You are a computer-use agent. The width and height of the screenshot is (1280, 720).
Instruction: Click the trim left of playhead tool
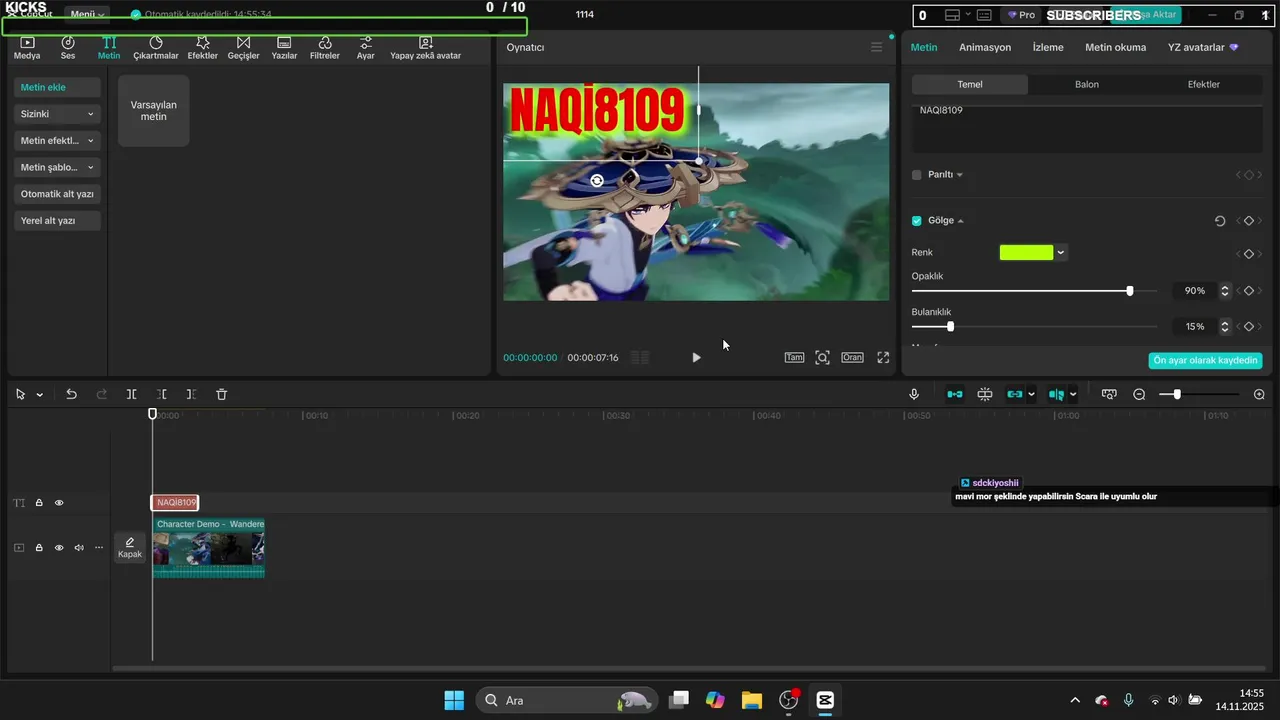161,394
